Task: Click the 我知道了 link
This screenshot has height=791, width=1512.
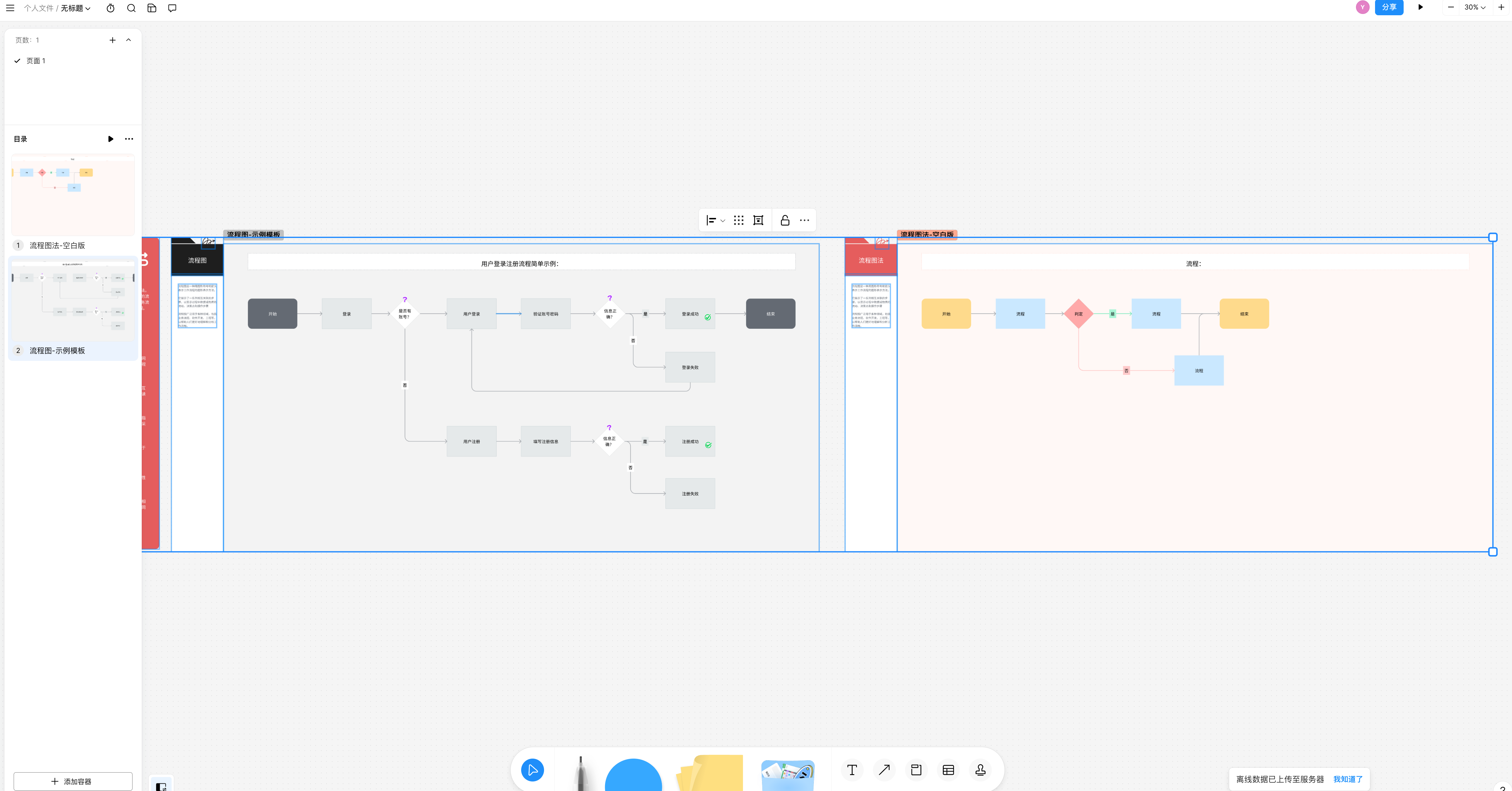Action: [1348, 779]
